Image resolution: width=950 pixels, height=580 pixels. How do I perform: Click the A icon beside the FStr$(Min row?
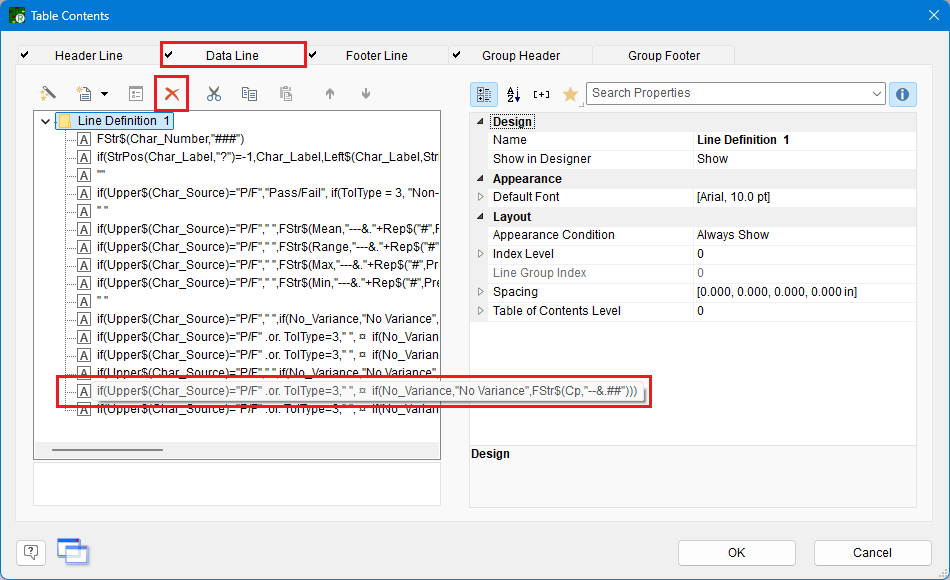[84, 283]
